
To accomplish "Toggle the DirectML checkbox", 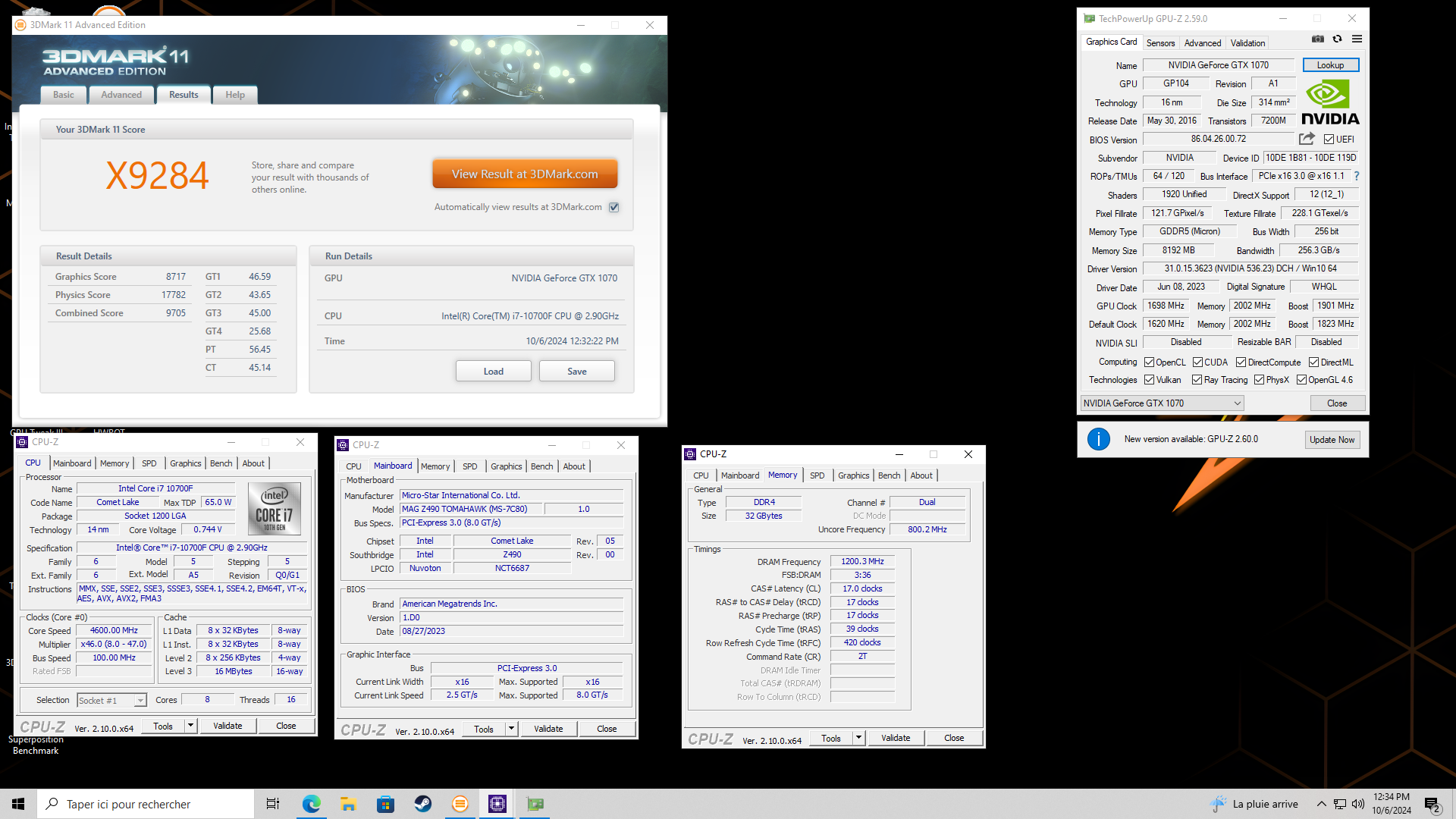I will (1313, 362).
